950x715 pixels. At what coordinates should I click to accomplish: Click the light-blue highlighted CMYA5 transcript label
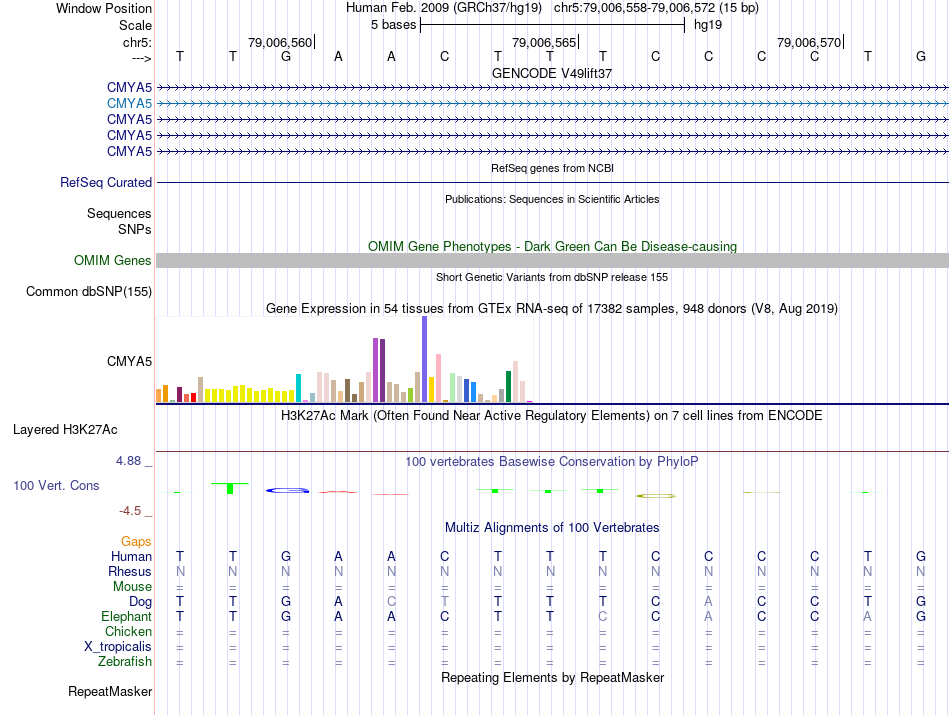pyautogui.click(x=129, y=103)
